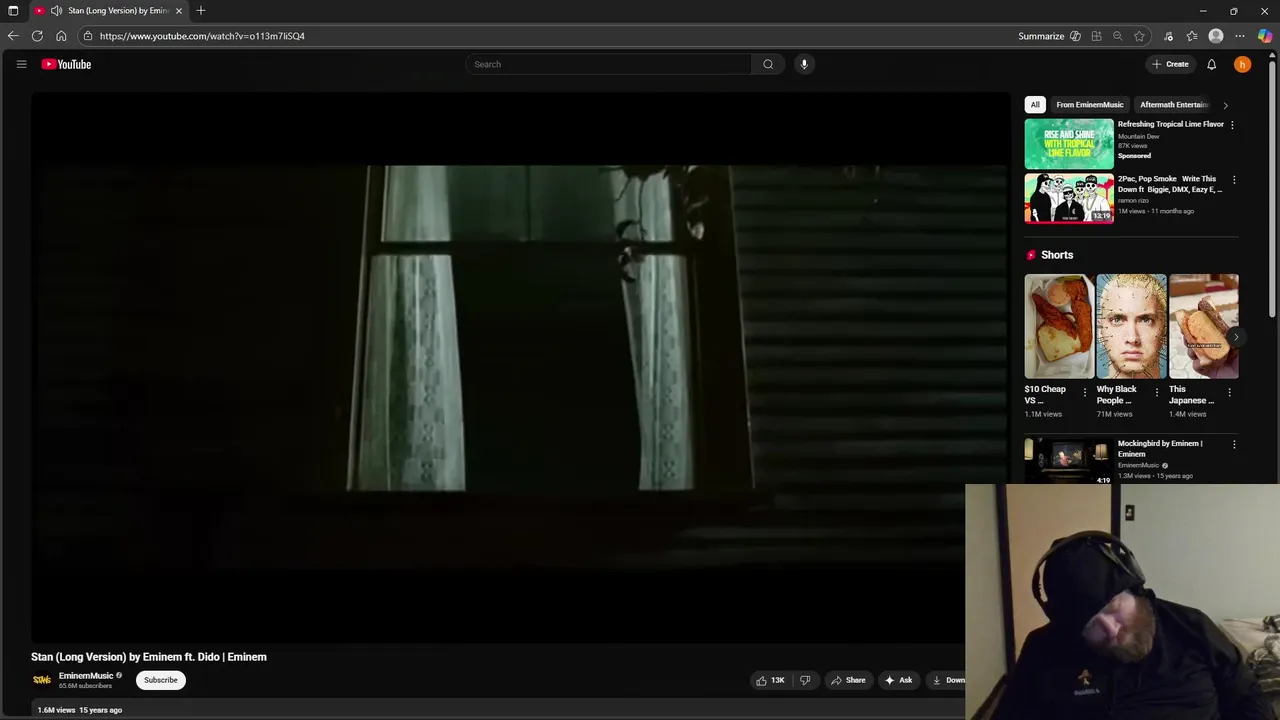Open the 2Pac, Pop Smoke video thumbnail
1280x720 pixels.
tap(1069, 198)
